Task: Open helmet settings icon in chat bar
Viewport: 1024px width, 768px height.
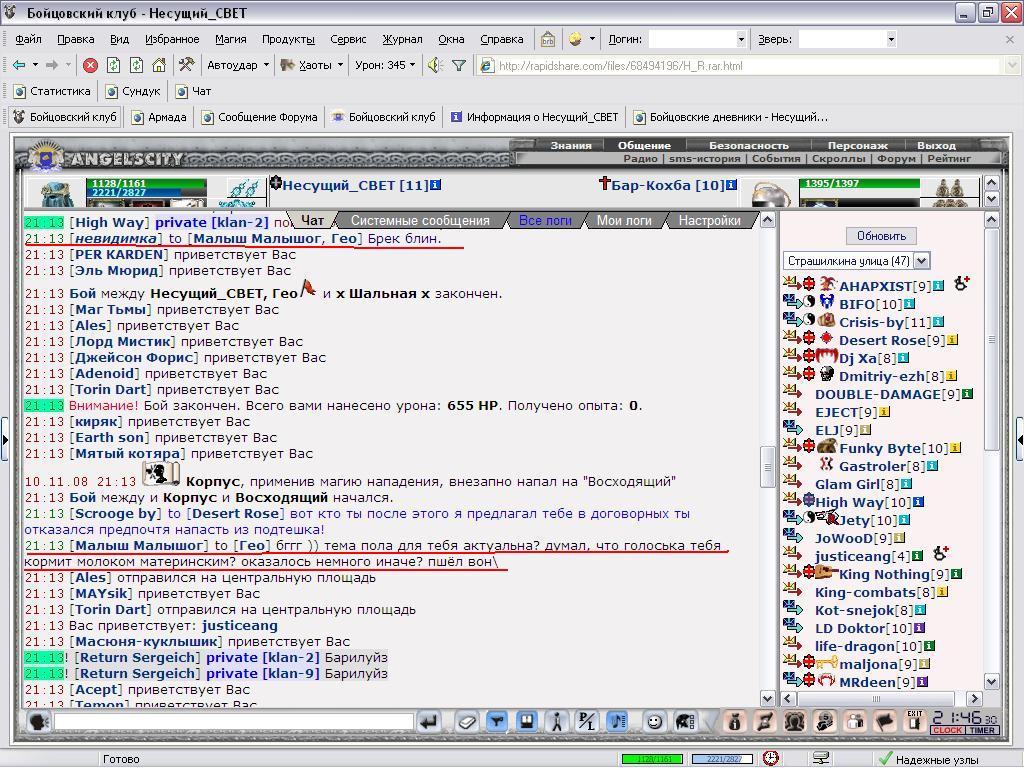Action: click(684, 722)
